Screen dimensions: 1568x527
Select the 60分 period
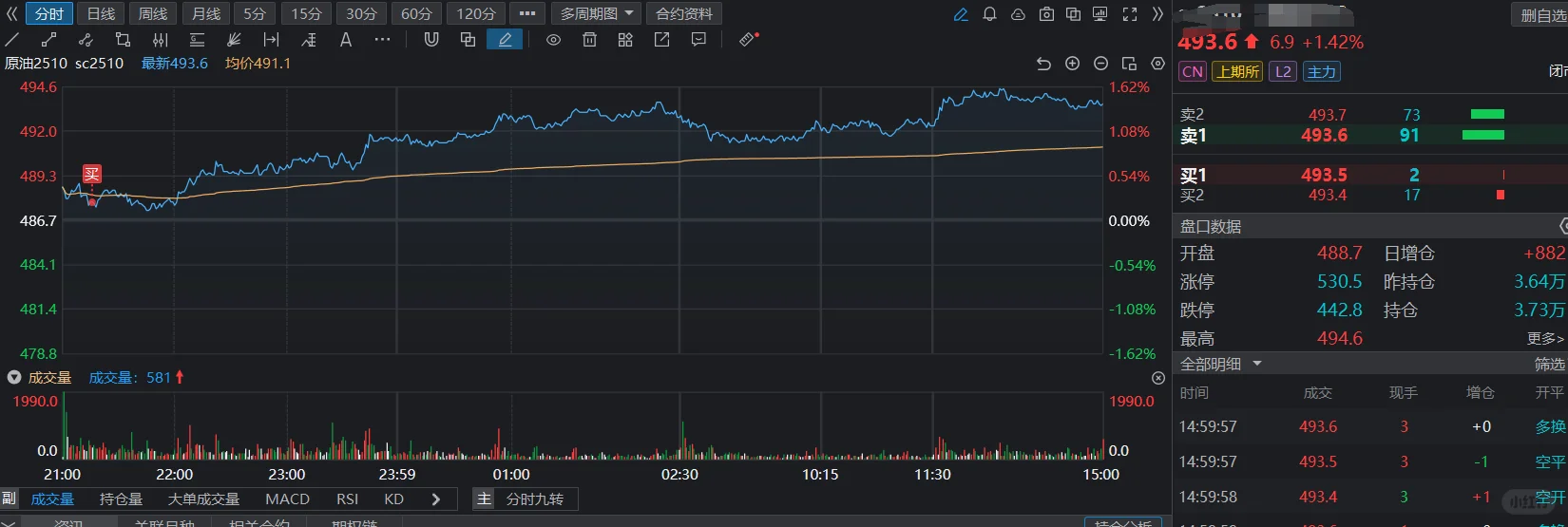416,14
